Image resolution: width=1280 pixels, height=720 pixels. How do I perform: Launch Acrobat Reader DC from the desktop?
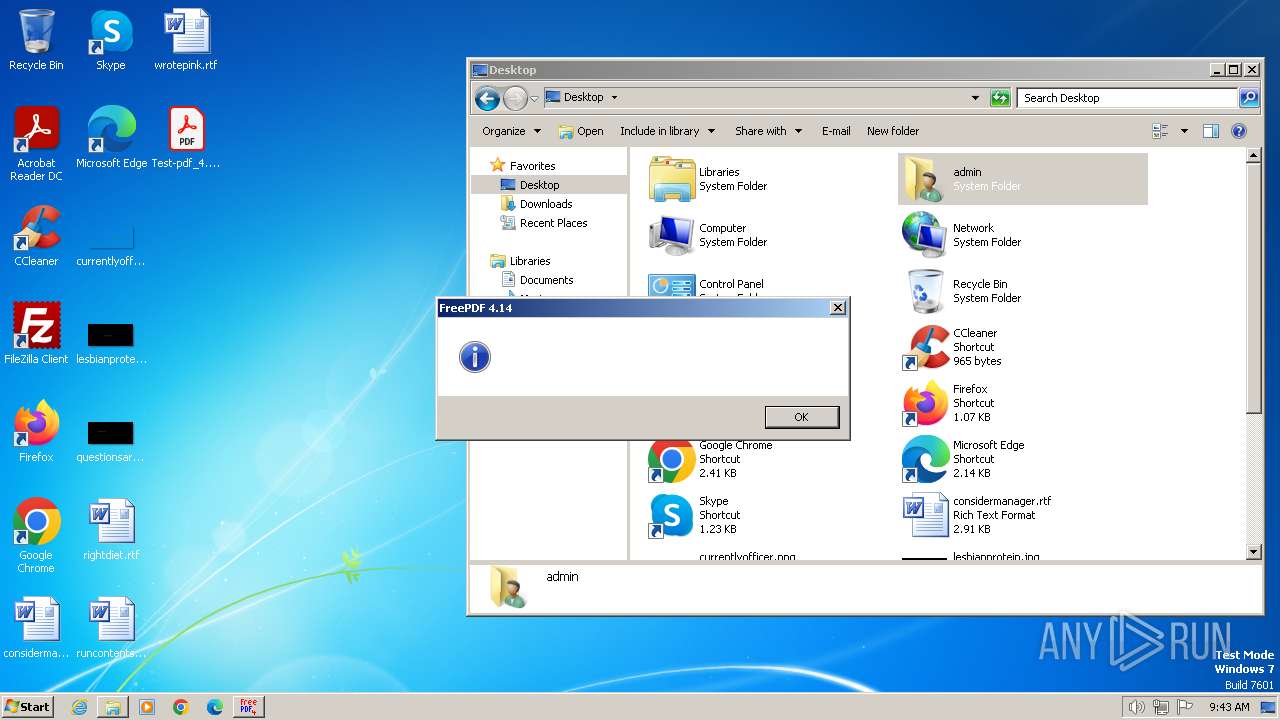pyautogui.click(x=36, y=144)
